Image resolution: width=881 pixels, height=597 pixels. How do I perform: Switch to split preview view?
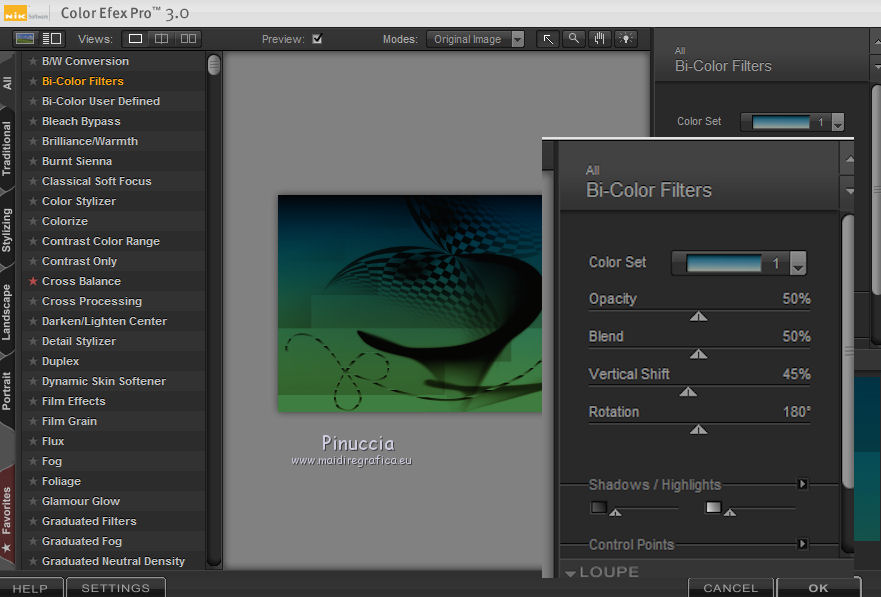coord(161,39)
